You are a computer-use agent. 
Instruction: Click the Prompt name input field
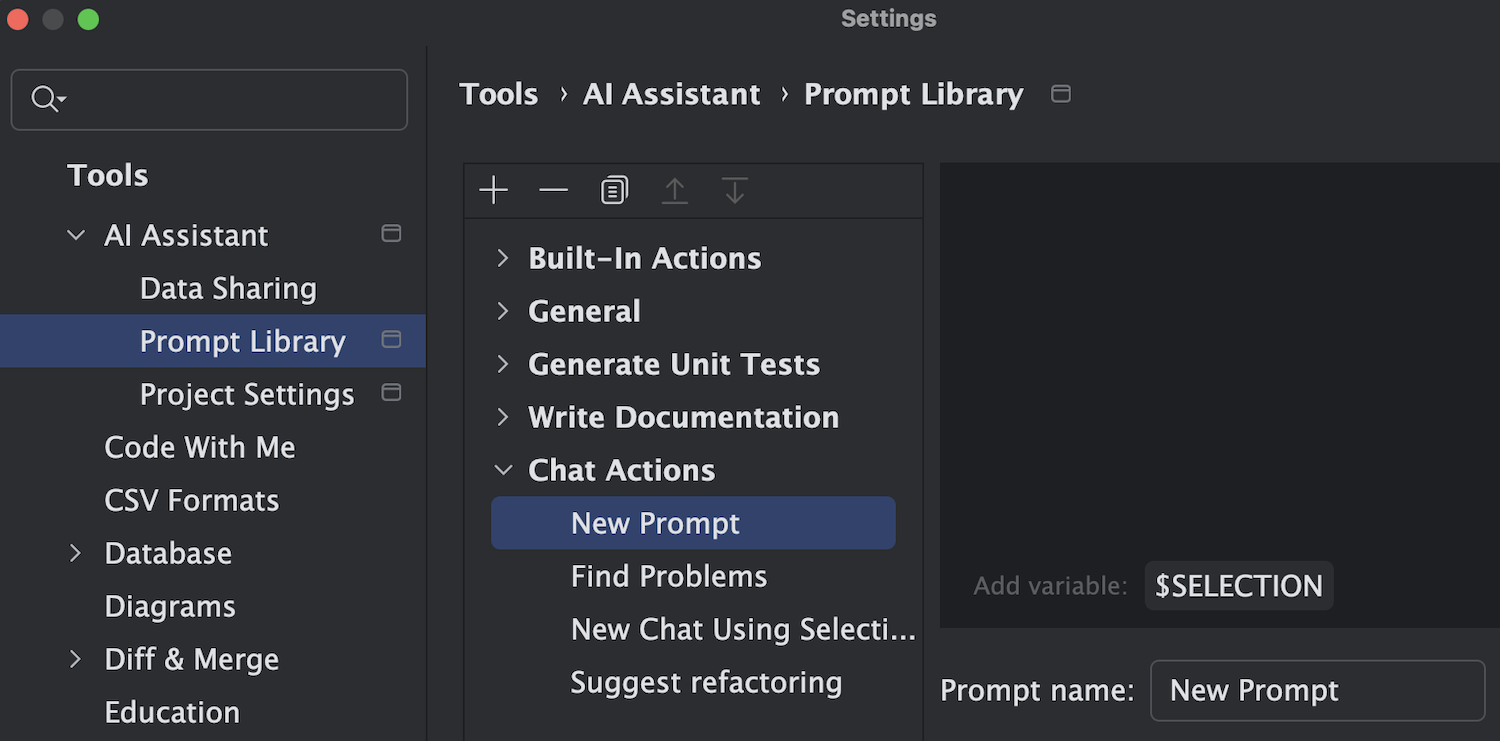click(1317, 690)
